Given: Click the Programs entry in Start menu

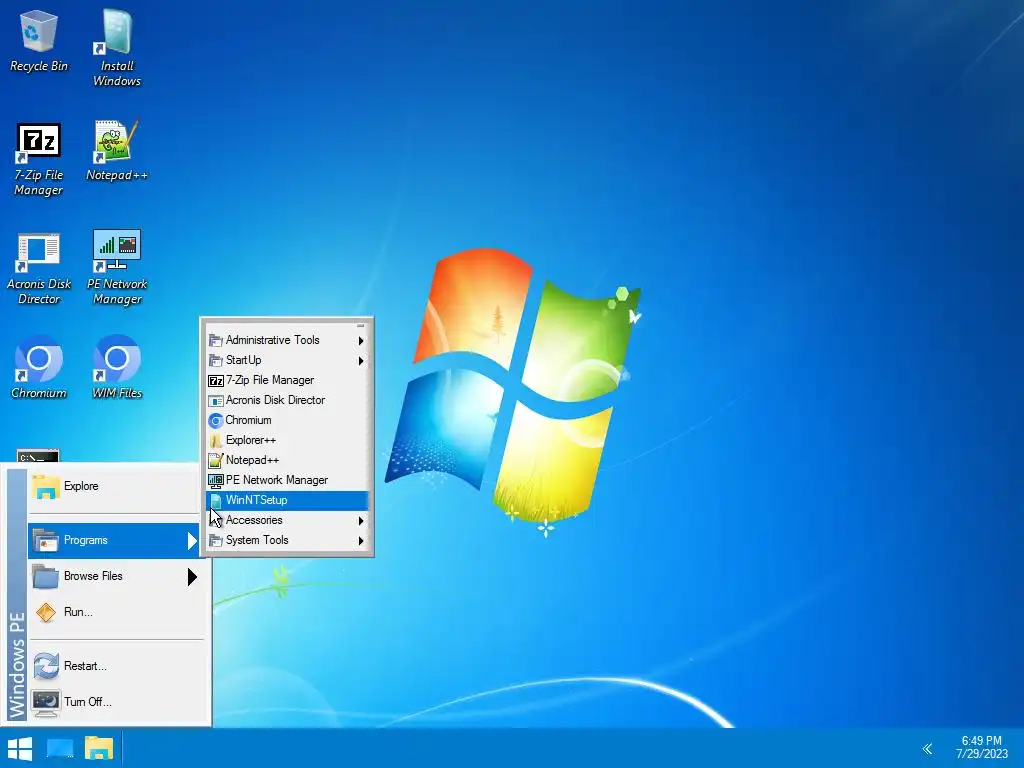Looking at the screenshot, I should pos(114,540).
